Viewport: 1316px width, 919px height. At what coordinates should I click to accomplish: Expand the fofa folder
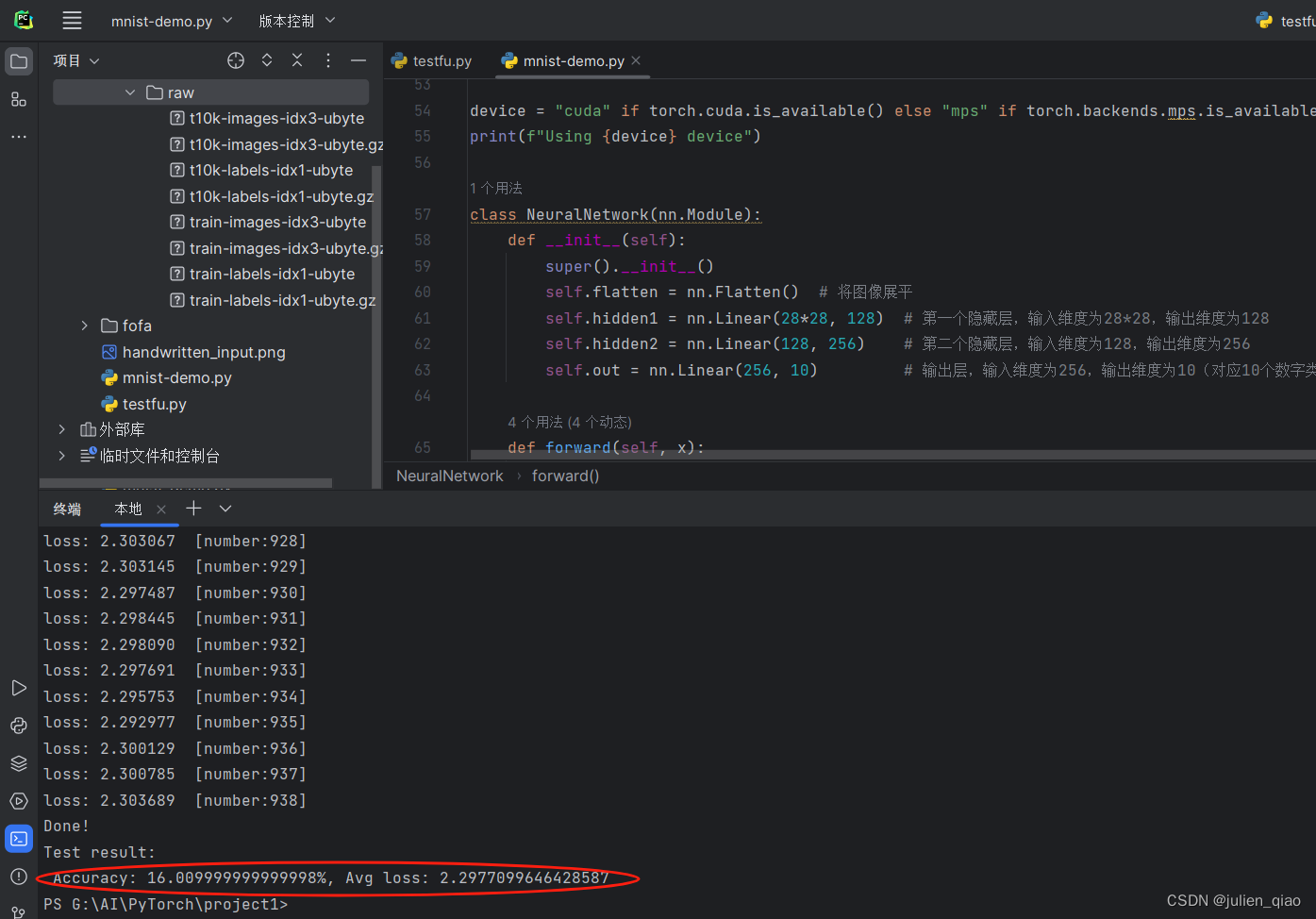(x=85, y=326)
